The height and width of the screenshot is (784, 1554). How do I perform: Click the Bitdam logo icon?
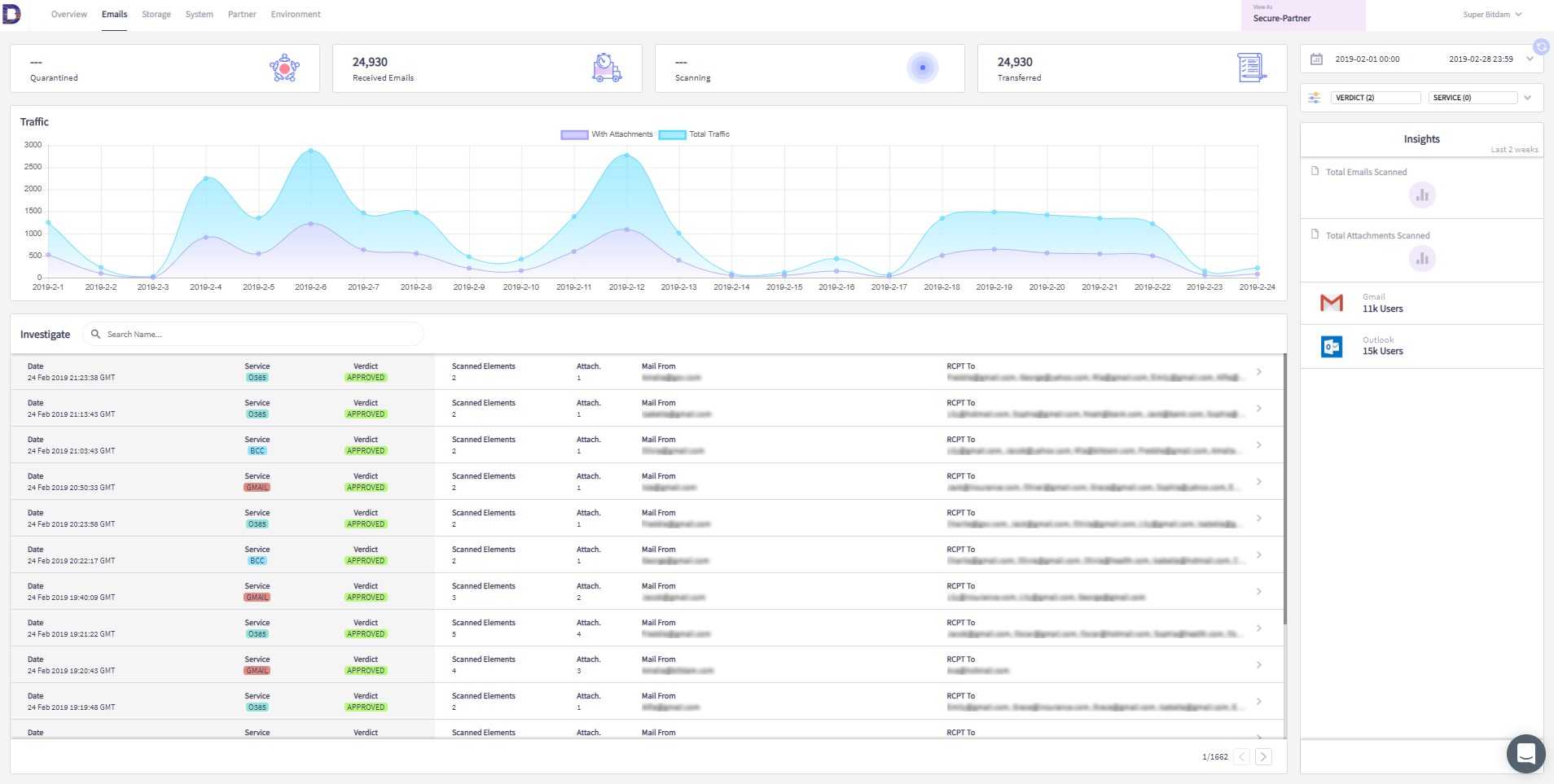click(x=11, y=14)
